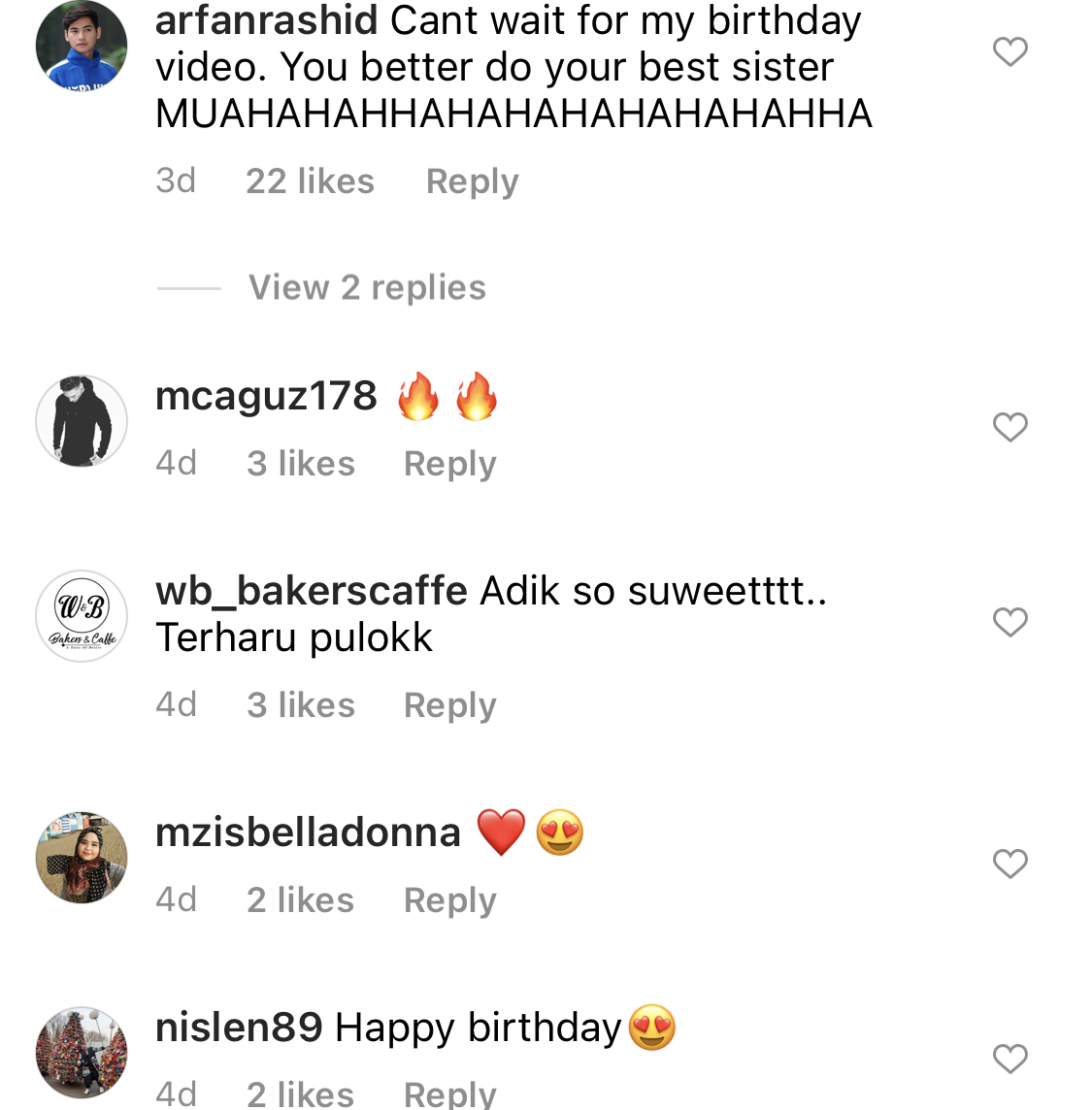Screen dimensions: 1092x1110
Task: Expand View 2 replies under arfanrashid
Action: (367, 288)
